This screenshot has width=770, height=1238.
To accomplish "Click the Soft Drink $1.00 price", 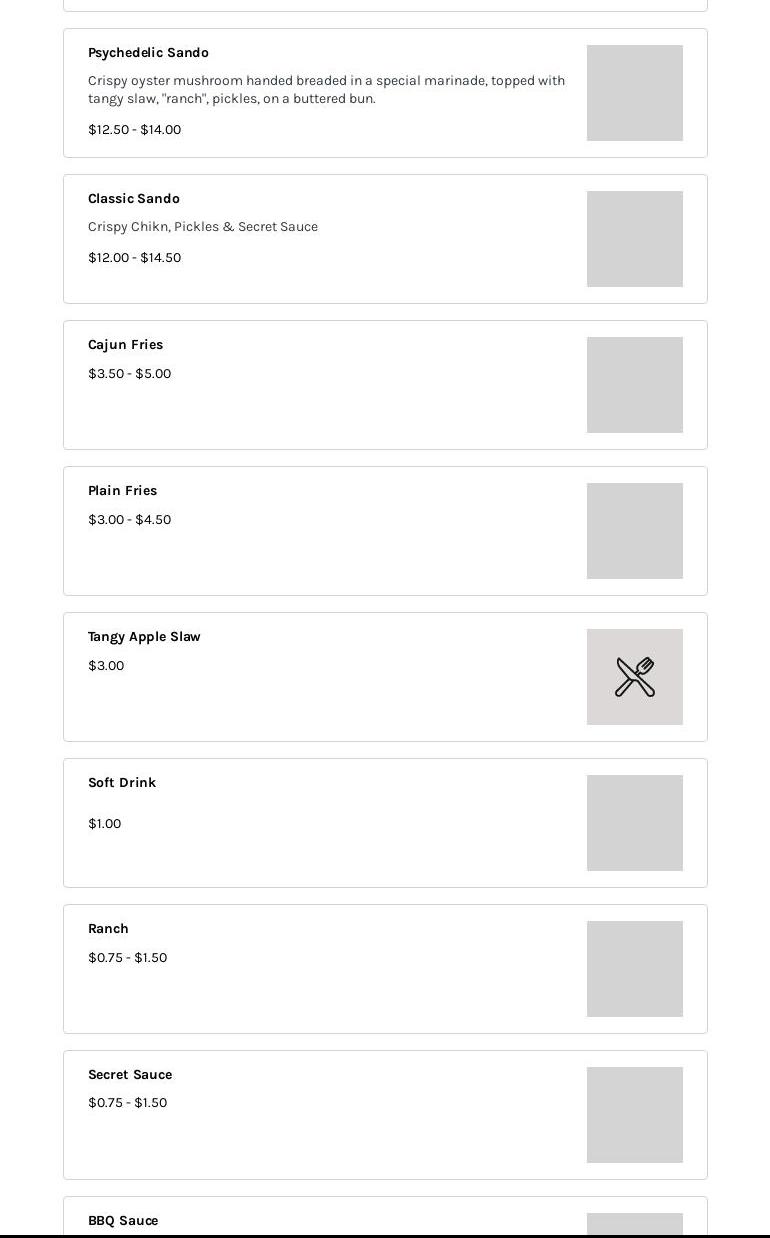I will click(x=104, y=824).
